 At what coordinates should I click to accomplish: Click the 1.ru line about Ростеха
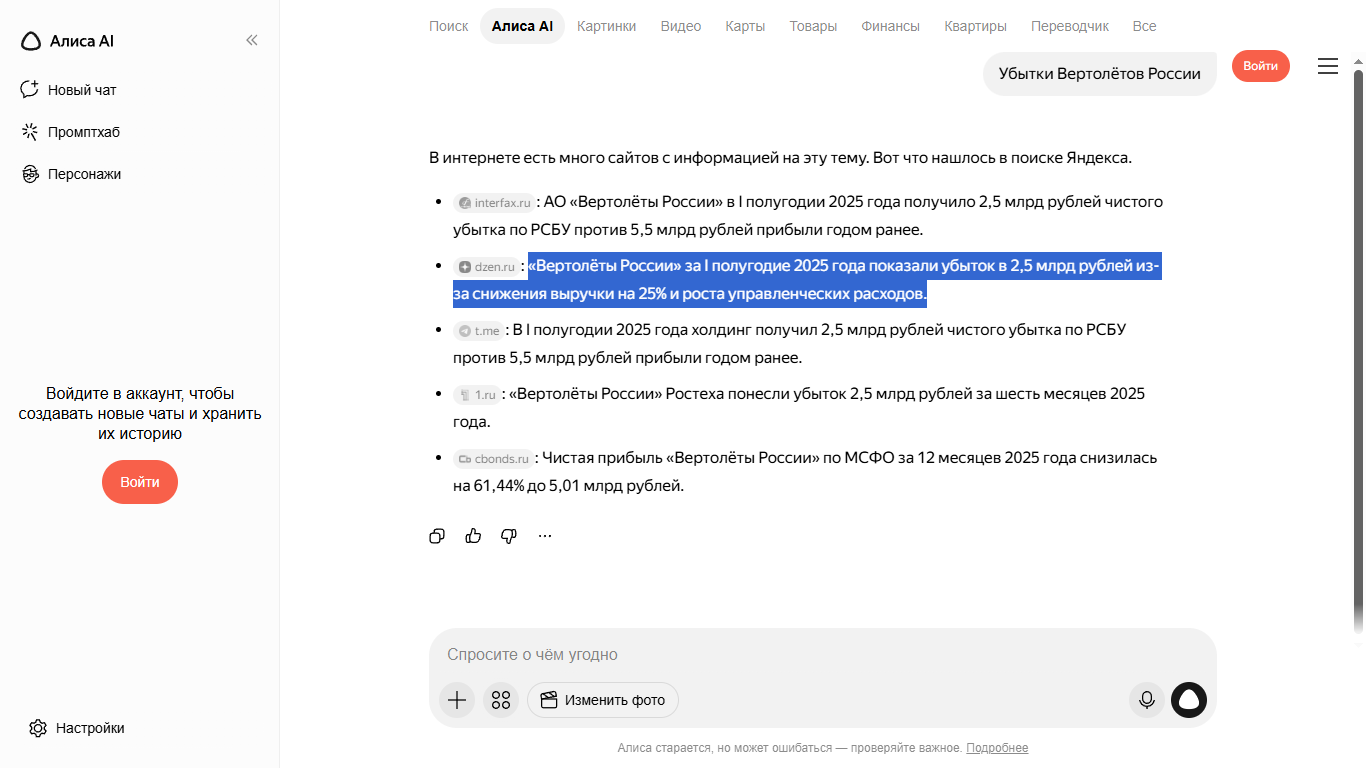799,408
